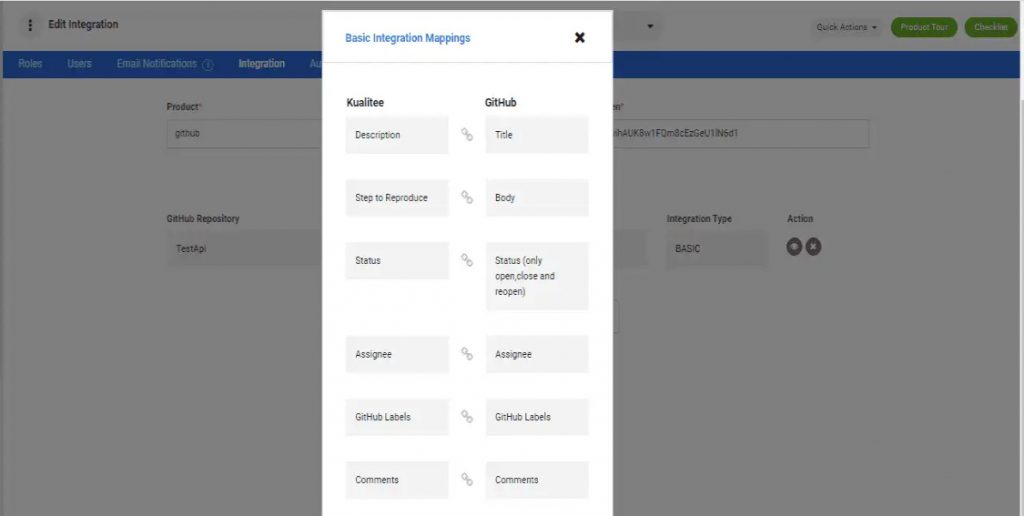1024x516 pixels.
Task: Click the Basic Integration Mappings title
Action: [x=408, y=38]
